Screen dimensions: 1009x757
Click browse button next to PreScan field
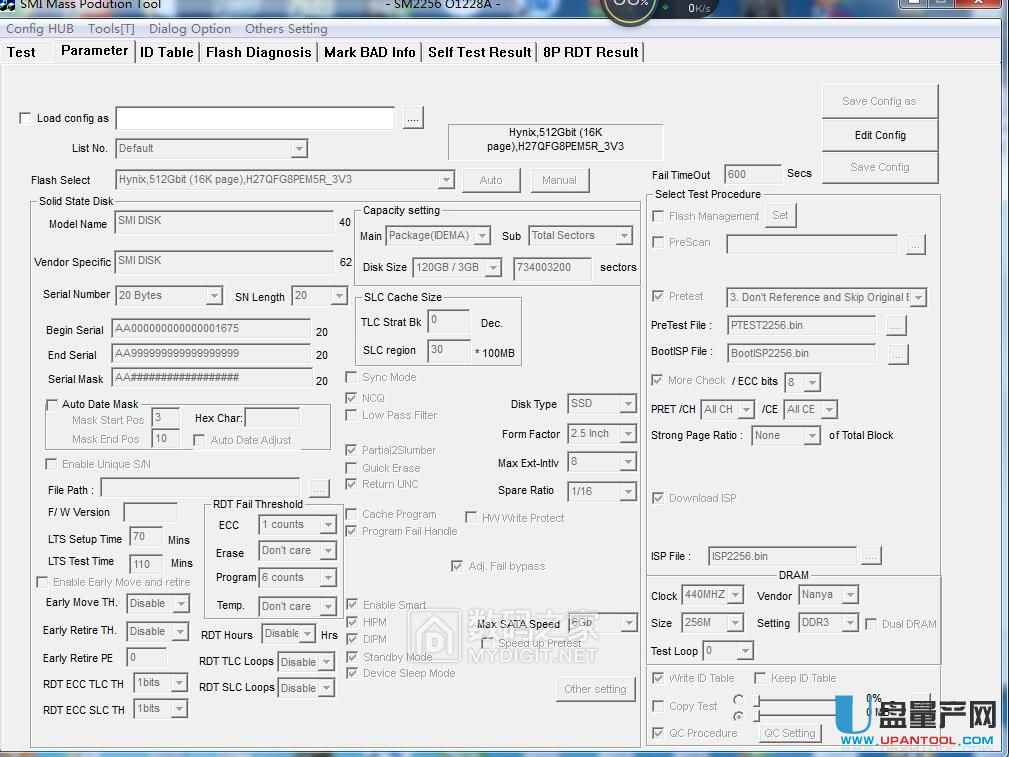point(915,243)
